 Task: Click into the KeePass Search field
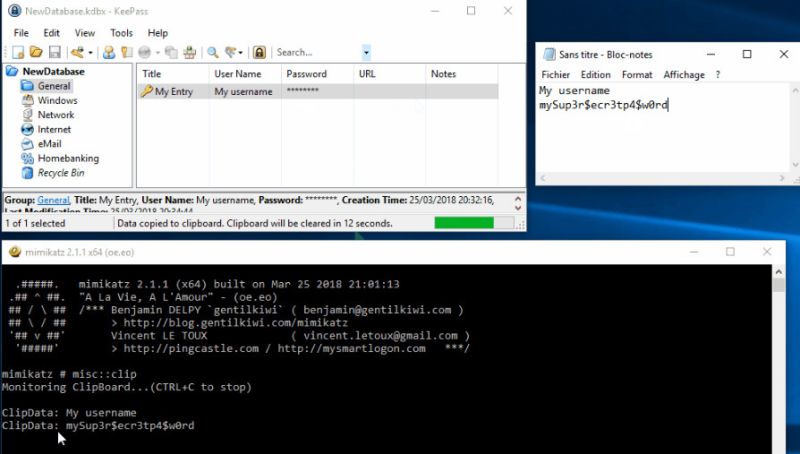[x=316, y=52]
